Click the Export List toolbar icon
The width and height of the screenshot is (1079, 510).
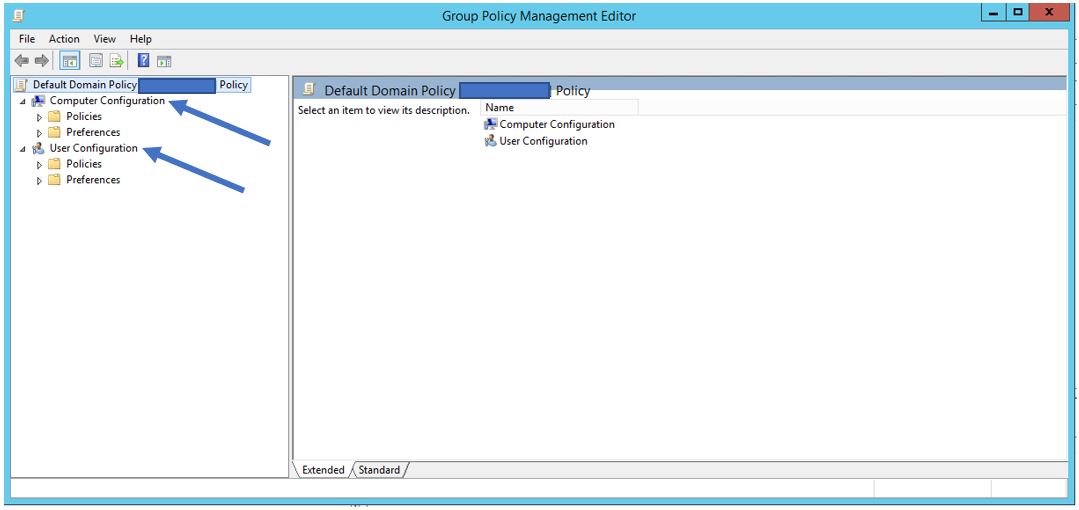point(116,61)
